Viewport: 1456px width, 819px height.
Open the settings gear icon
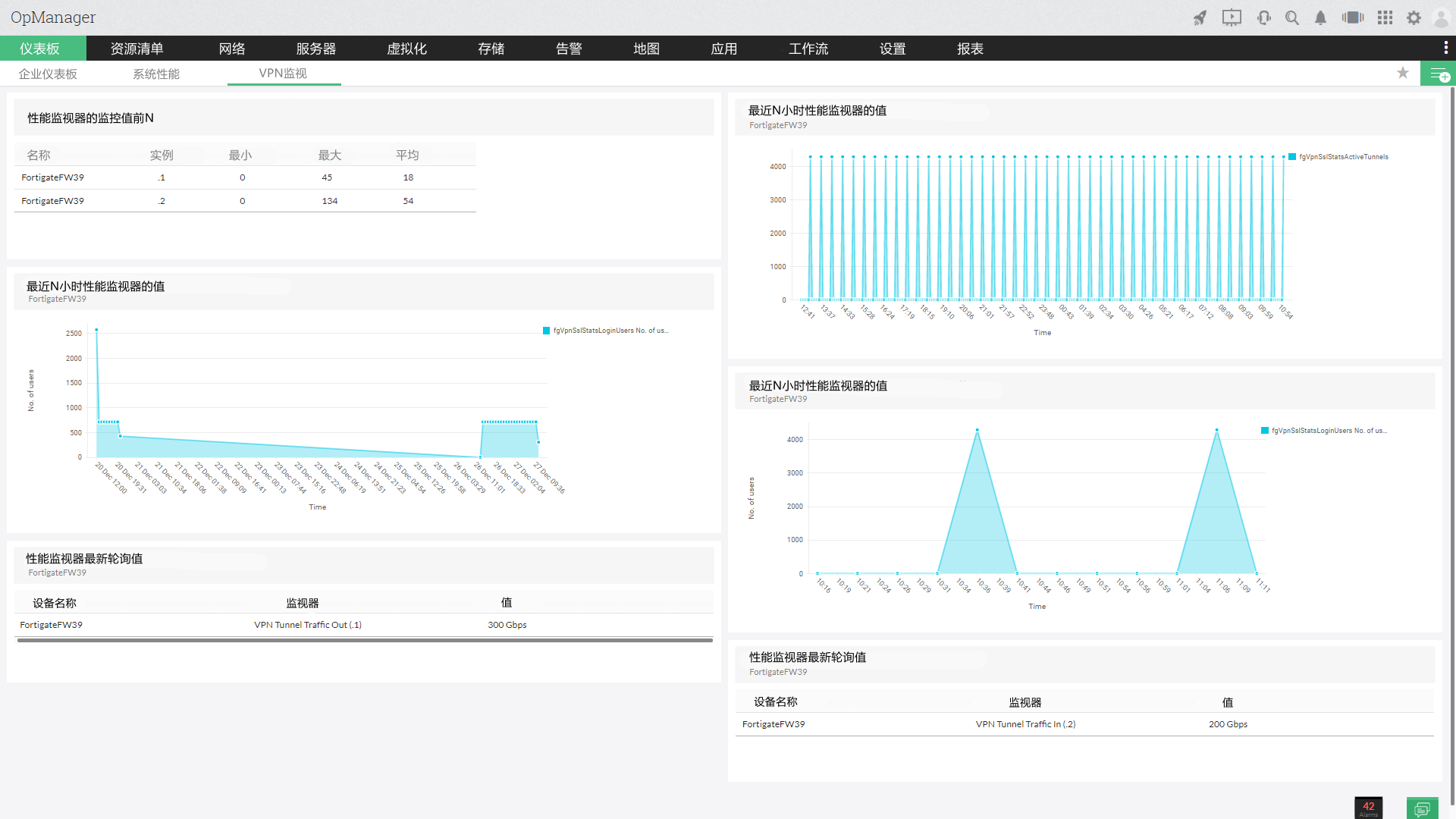1414,17
